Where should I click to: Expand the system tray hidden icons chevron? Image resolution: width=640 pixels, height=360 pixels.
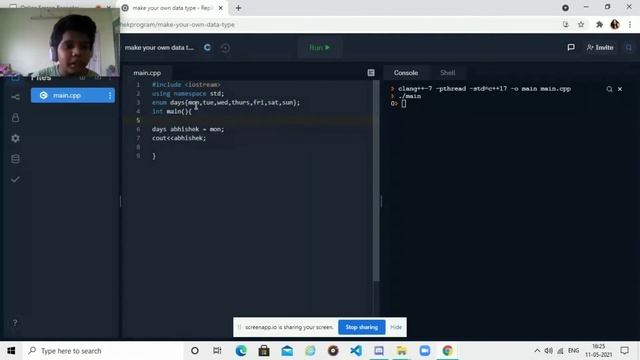[x=537, y=351]
